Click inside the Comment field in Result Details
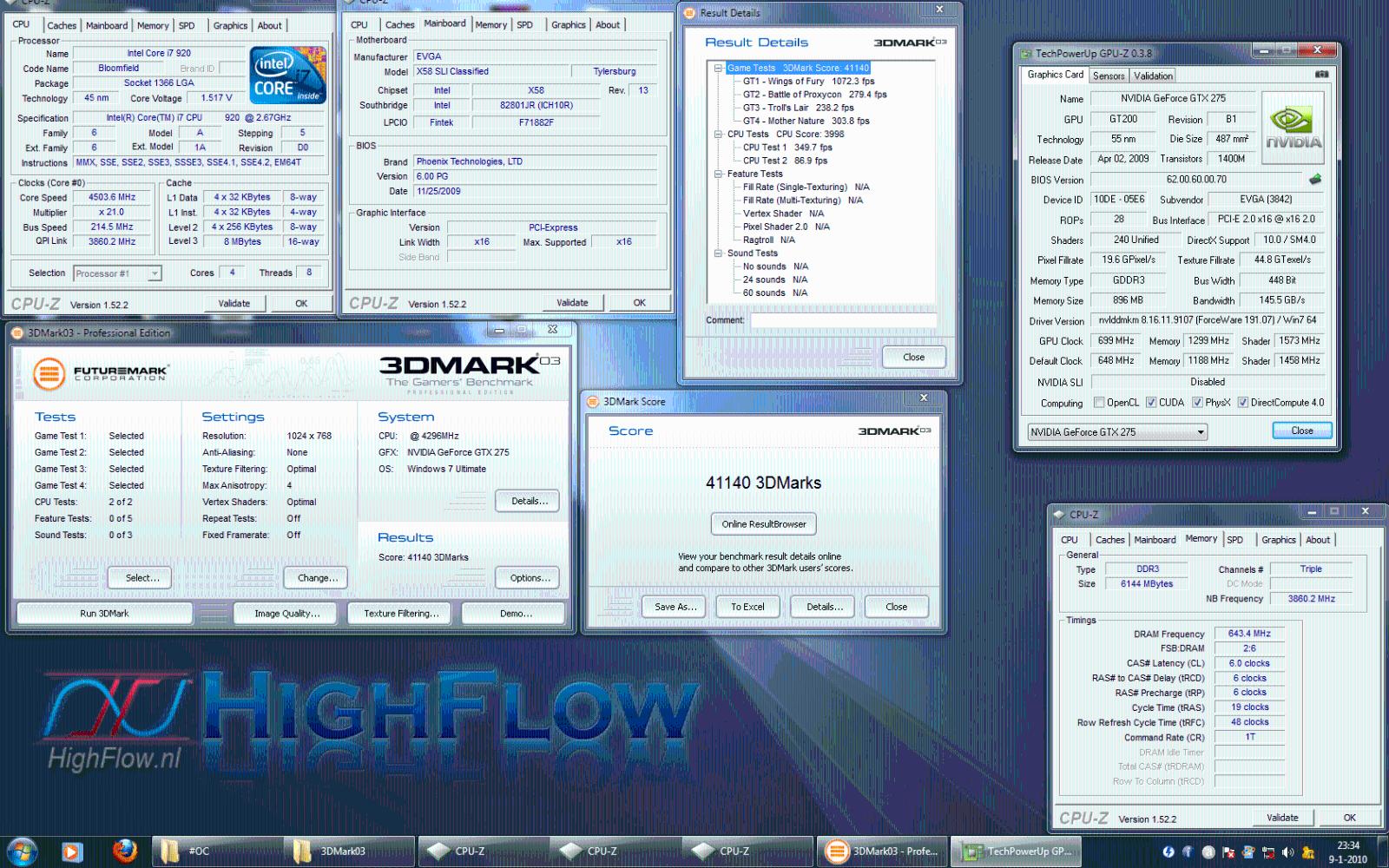The height and width of the screenshot is (868, 1389). tap(843, 320)
